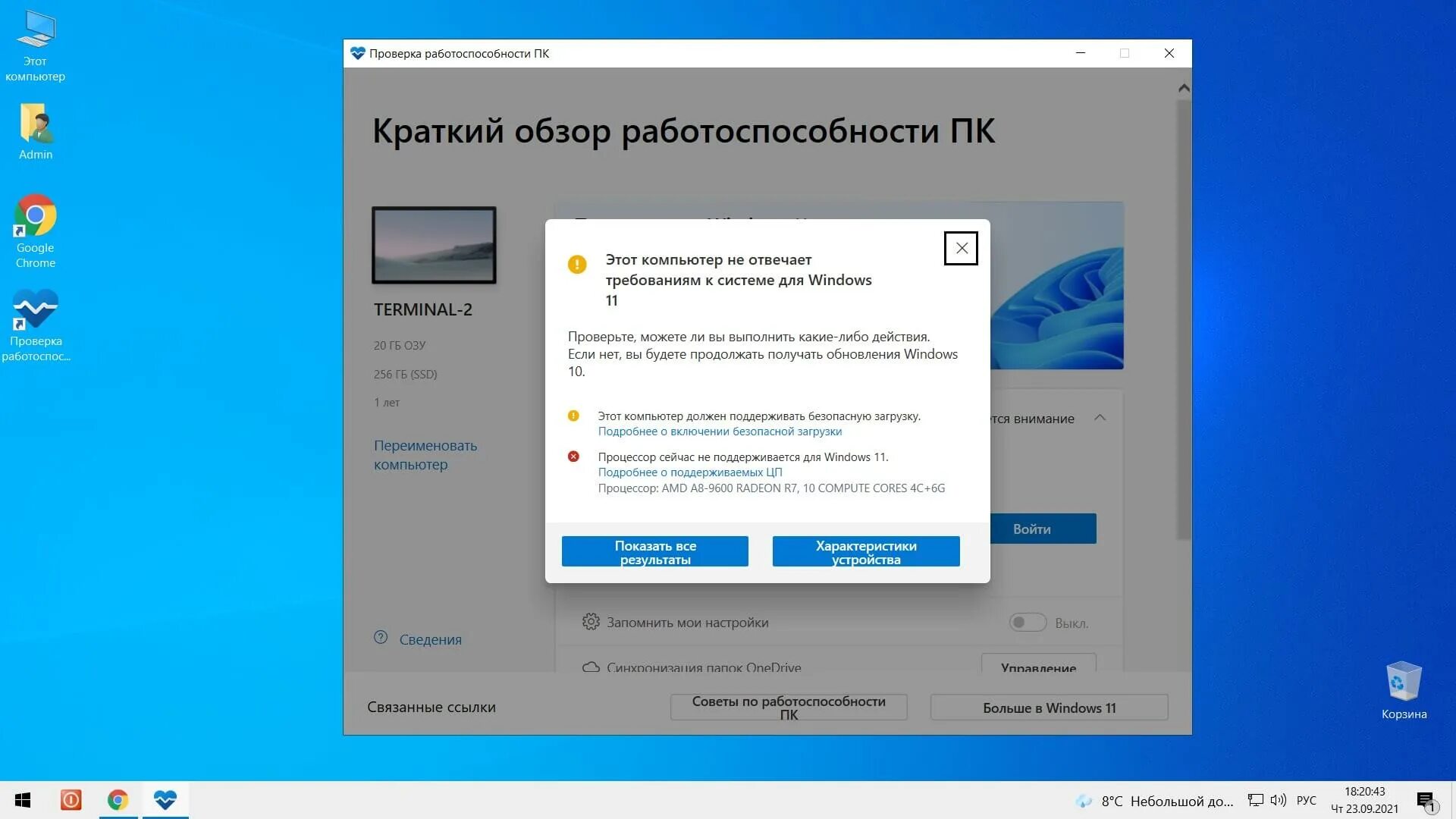
Task: Click the TERMINAL-2 computer thumbnail
Action: pos(434,246)
